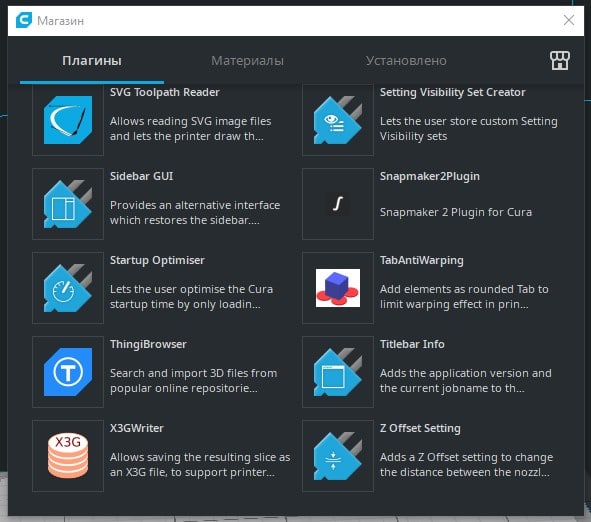Viewport: 591px width, 522px height.
Task: Click the TabAntiWarping plugin thumbnail
Action: point(338,288)
